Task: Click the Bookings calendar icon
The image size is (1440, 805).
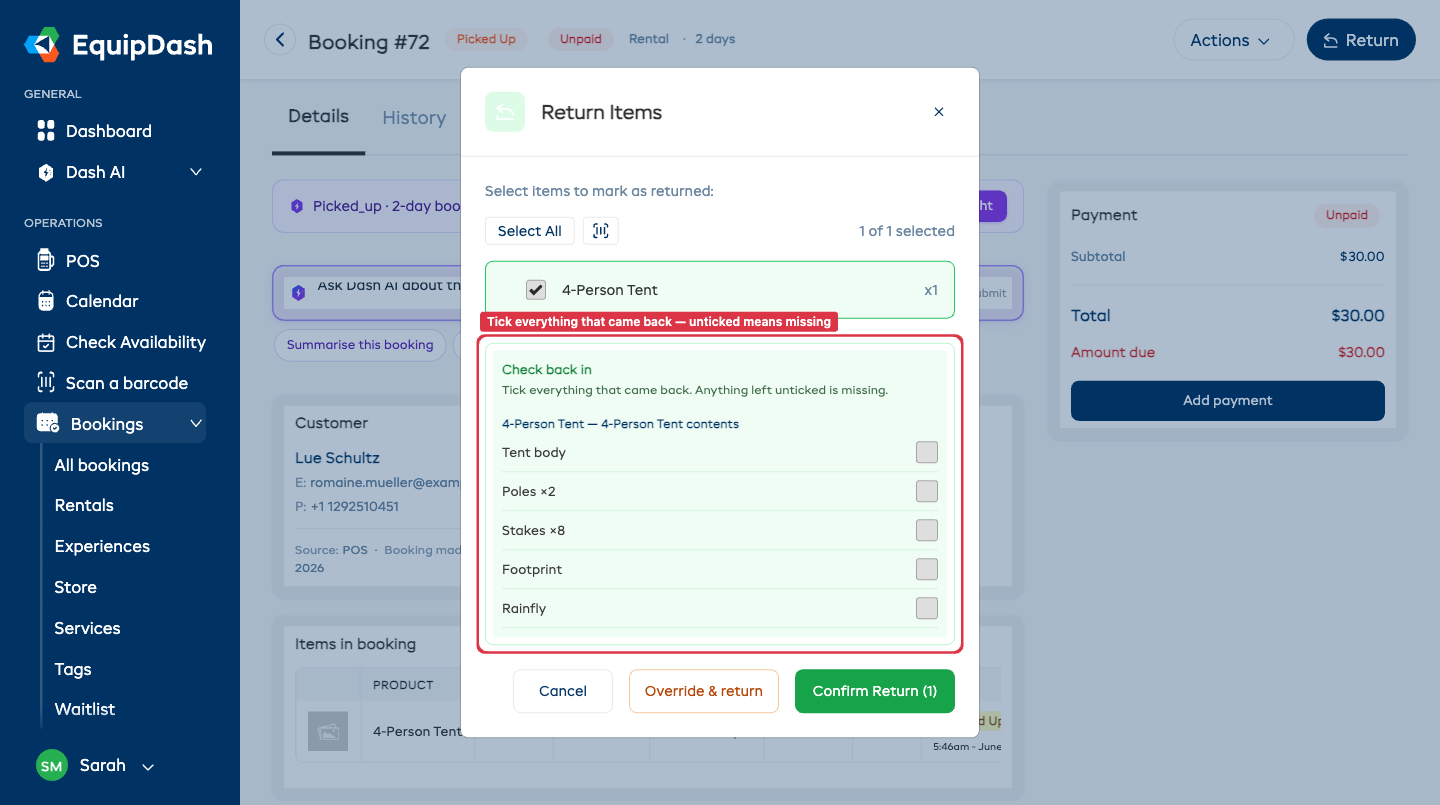Action: [x=47, y=424]
